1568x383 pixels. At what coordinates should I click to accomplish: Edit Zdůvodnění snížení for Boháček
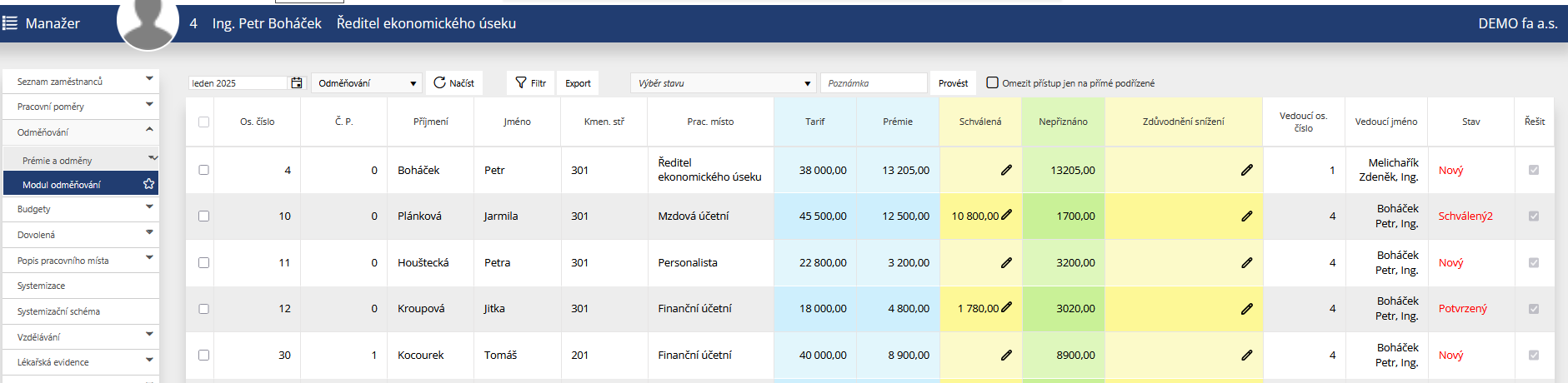pyautogui.click(x=1246, y=170)
